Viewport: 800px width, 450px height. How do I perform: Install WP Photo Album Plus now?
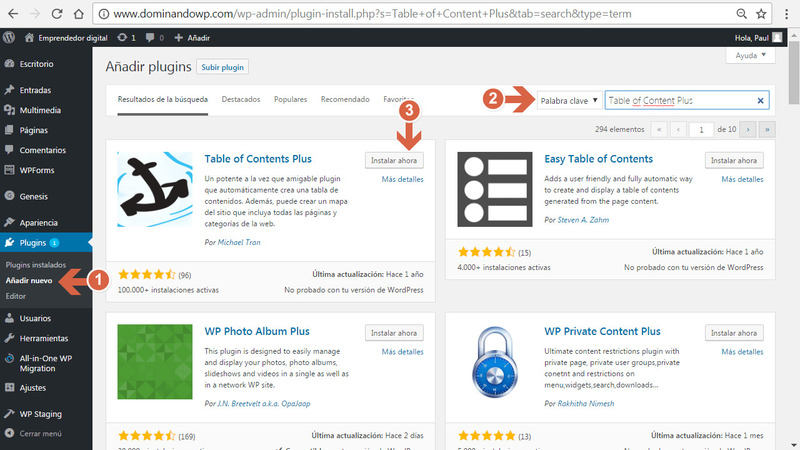click(394, 333)
